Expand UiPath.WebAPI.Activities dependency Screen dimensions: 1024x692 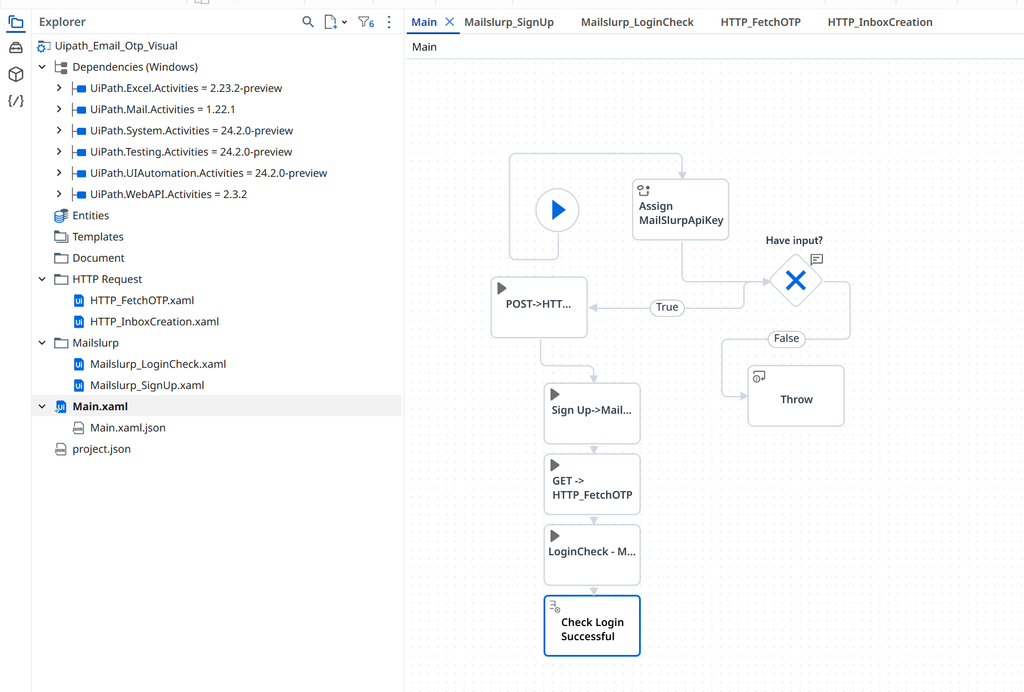point(59,195)
